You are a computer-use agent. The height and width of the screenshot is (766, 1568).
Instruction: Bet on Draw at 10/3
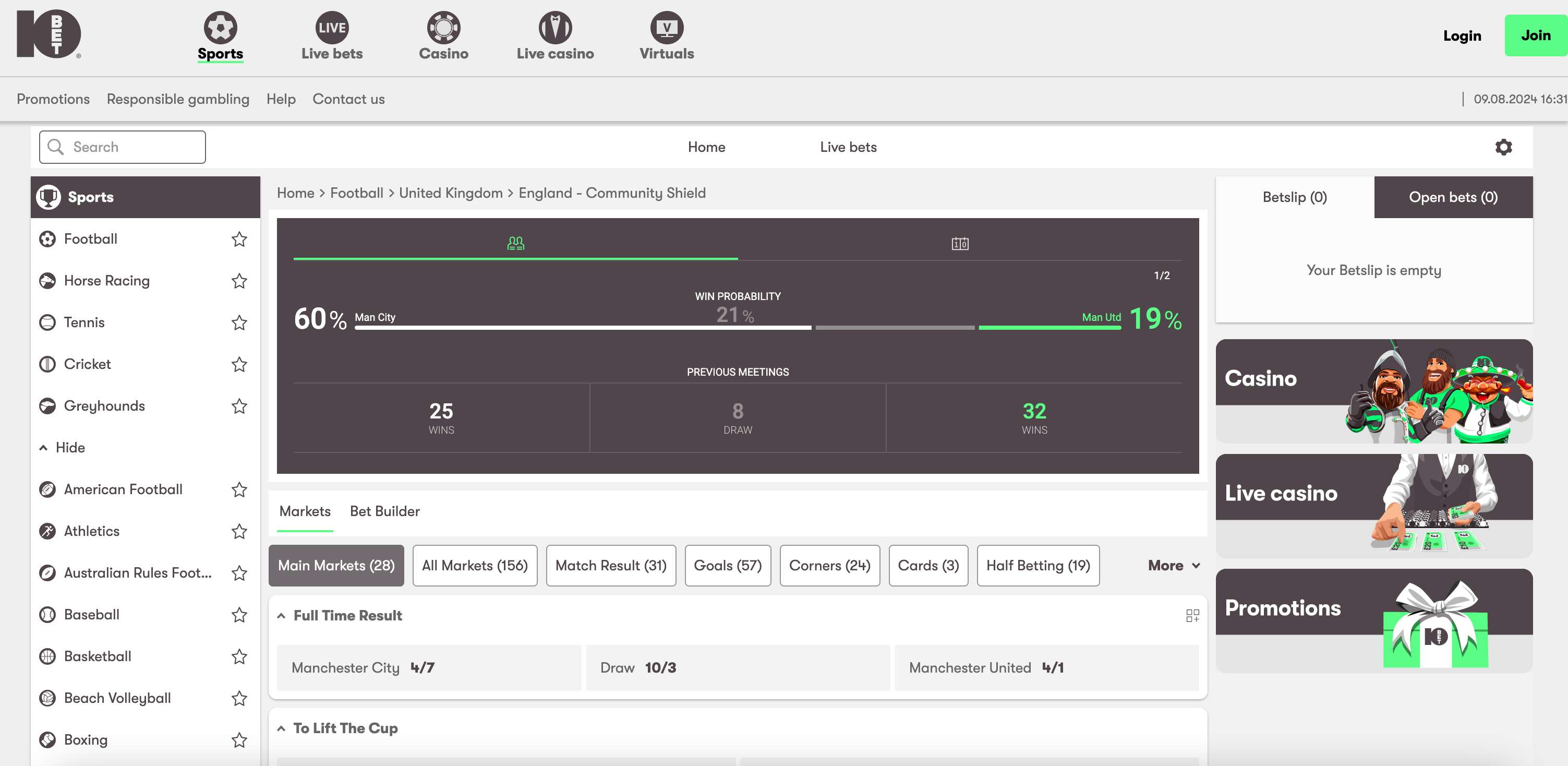tap(738, 668)
